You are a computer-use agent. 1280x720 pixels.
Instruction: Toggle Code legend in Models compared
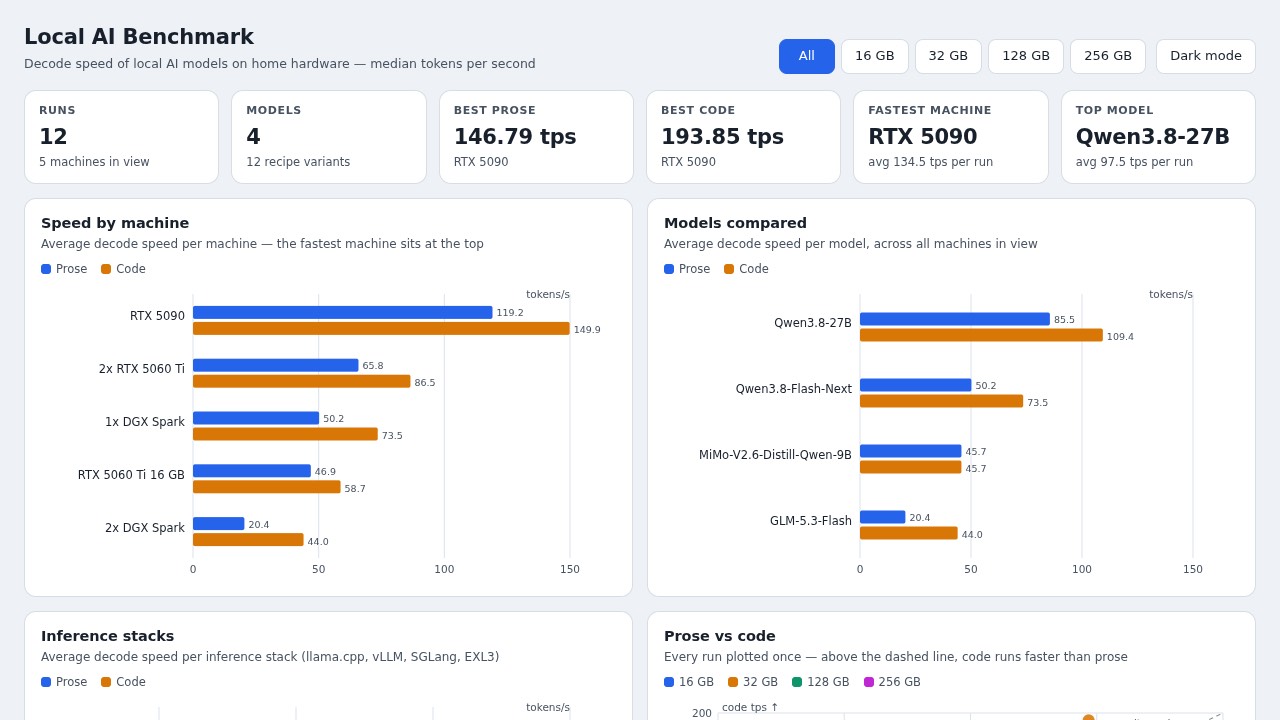[x=746, y=269]
